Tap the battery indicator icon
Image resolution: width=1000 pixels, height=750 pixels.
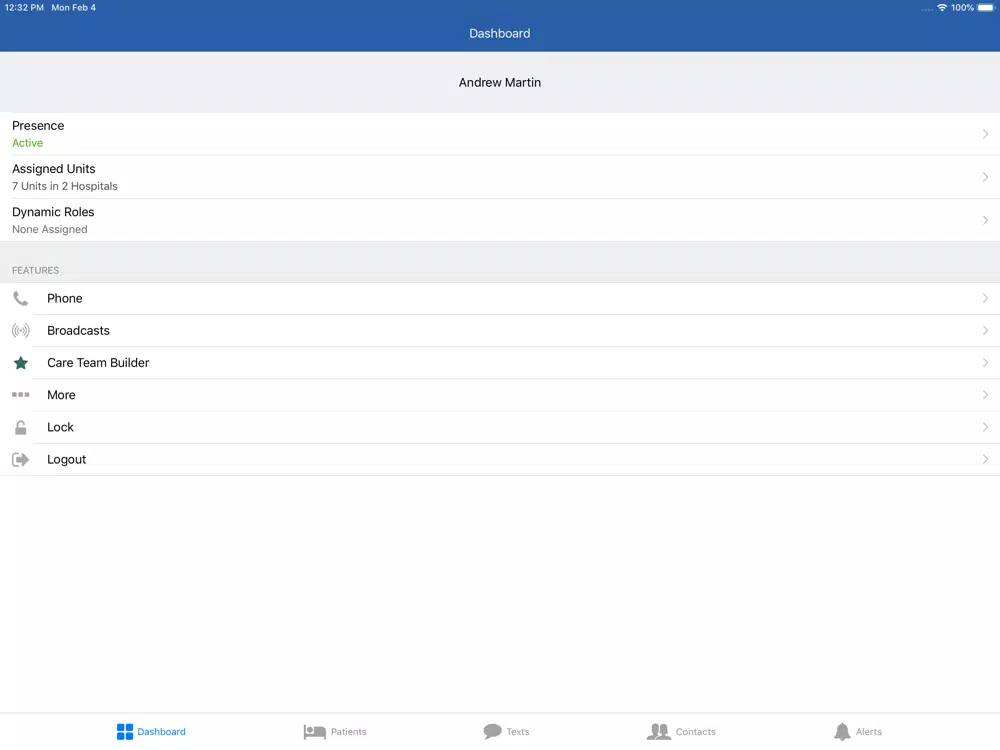(x=986, y=8)
